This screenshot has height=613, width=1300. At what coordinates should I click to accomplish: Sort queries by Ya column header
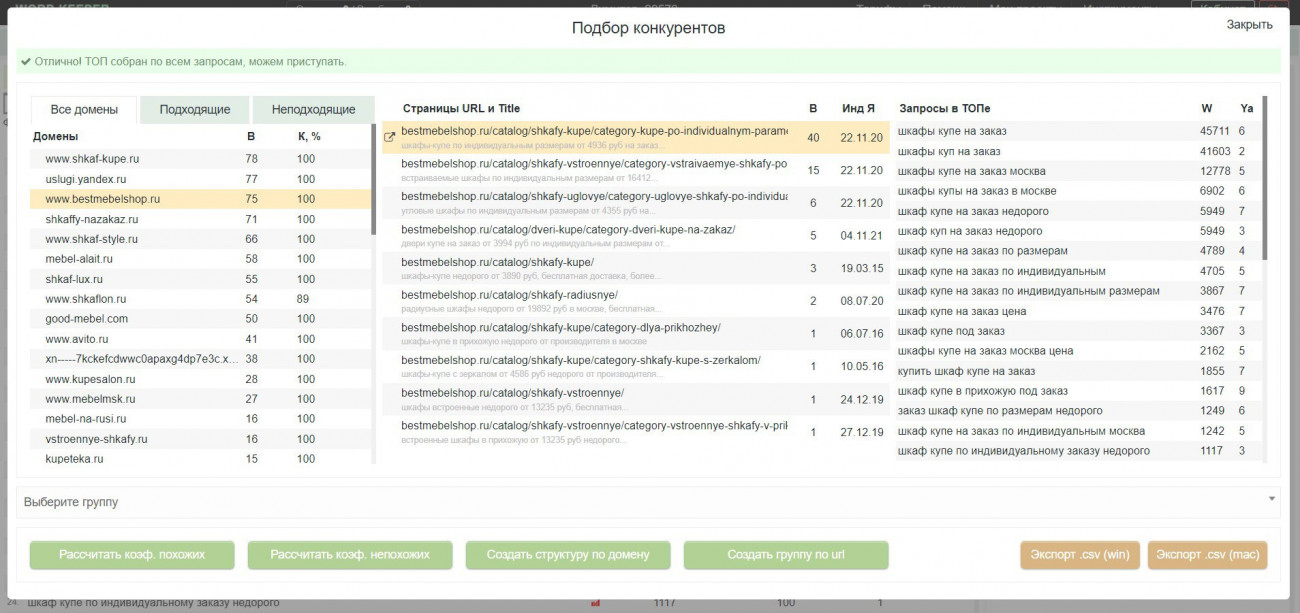point(1246,108)
